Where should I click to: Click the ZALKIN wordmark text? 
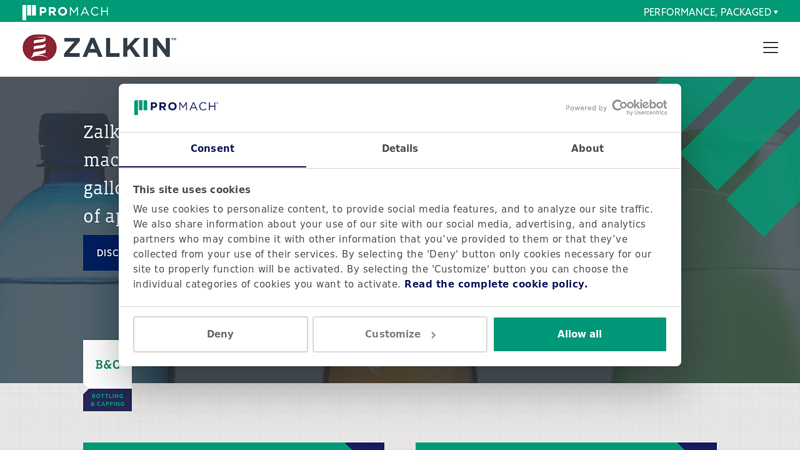click(x=119, y=48)
